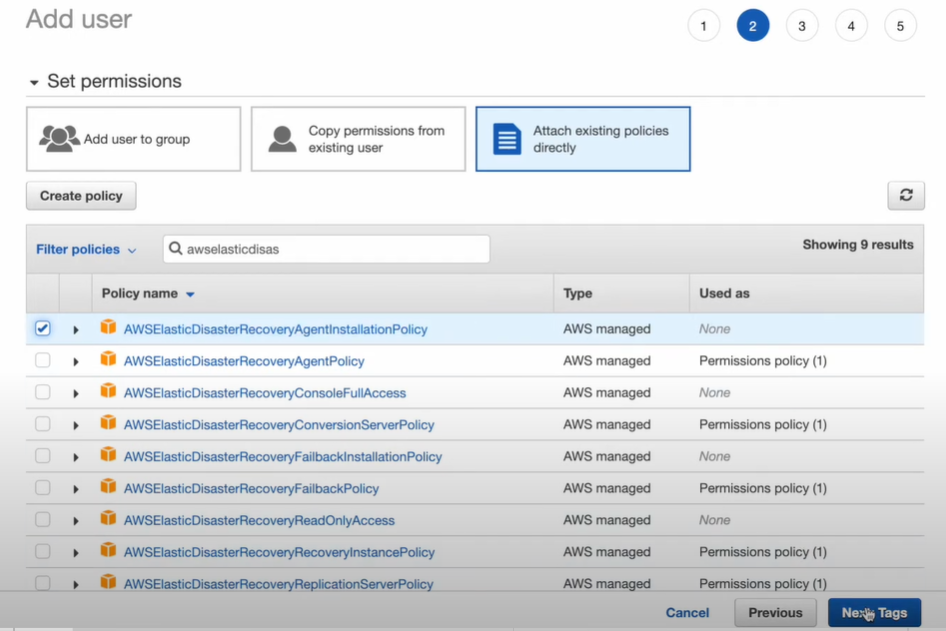Expand details of AWSElasticDisasterRecoveryAgentInstallationPolicy row

click(x=75, y=330)
